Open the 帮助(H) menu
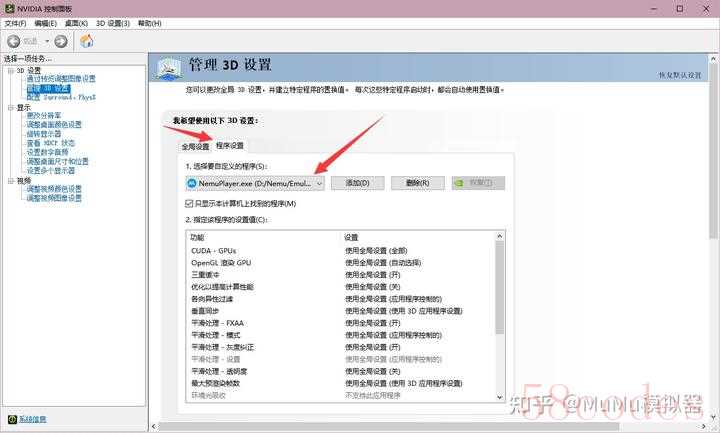Image resolution: width=720 pixels, height=433 pixels. [150, 23]
